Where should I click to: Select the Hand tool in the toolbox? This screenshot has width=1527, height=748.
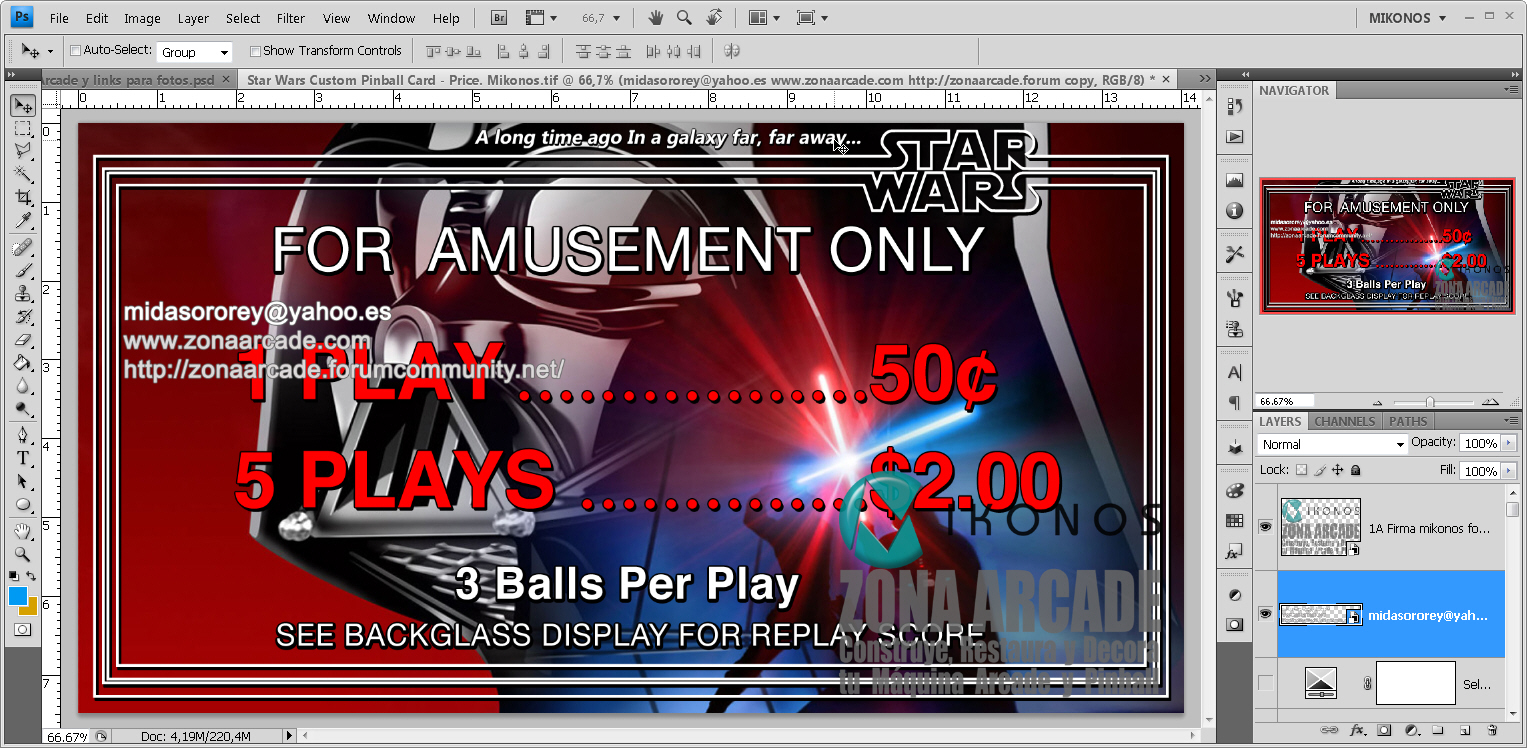coord(22,530)
